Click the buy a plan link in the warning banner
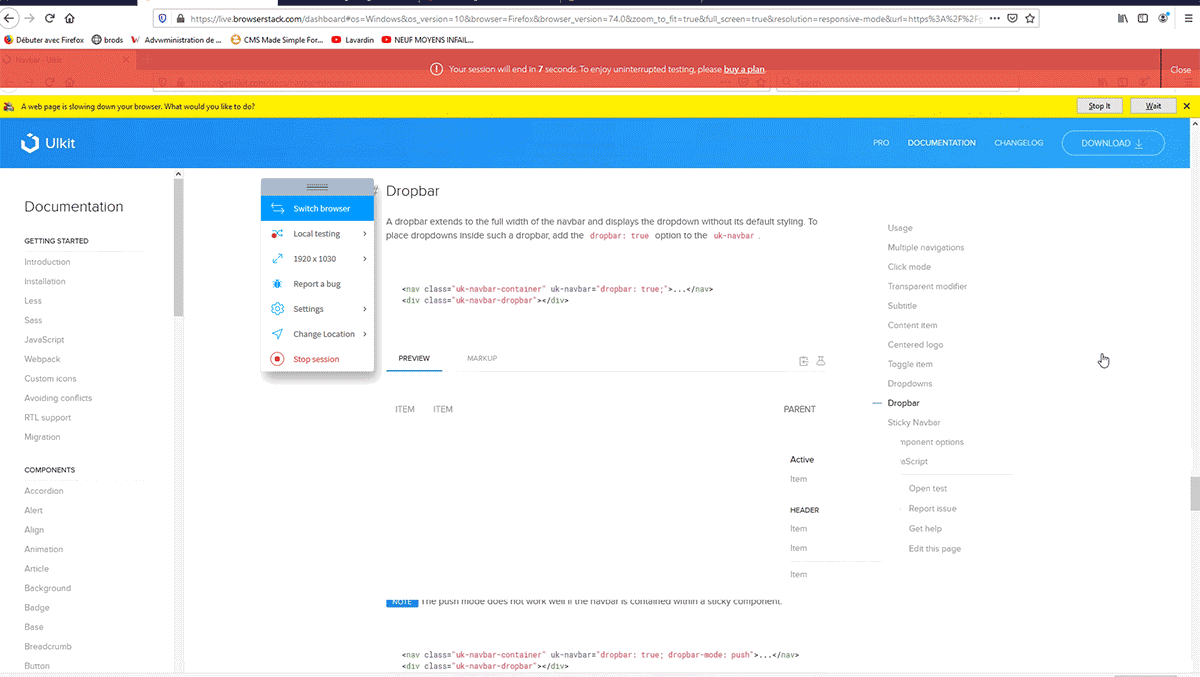This screenshot has width=1200, height=677. (745, 69)
